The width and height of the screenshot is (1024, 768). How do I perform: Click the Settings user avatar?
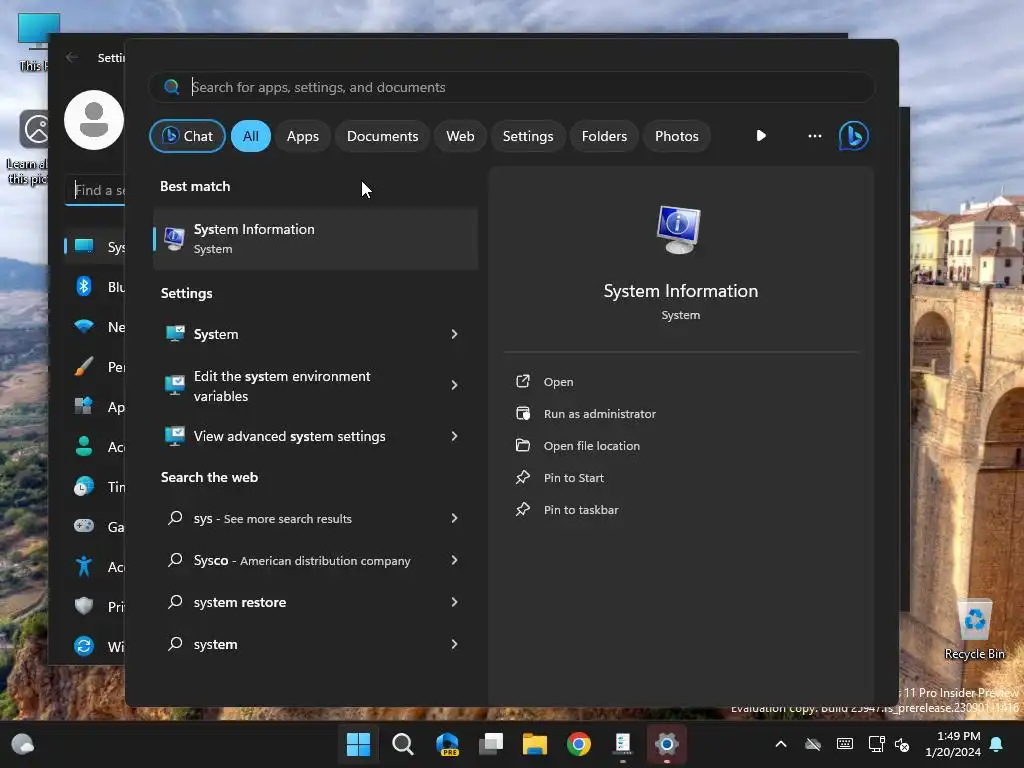93,120
